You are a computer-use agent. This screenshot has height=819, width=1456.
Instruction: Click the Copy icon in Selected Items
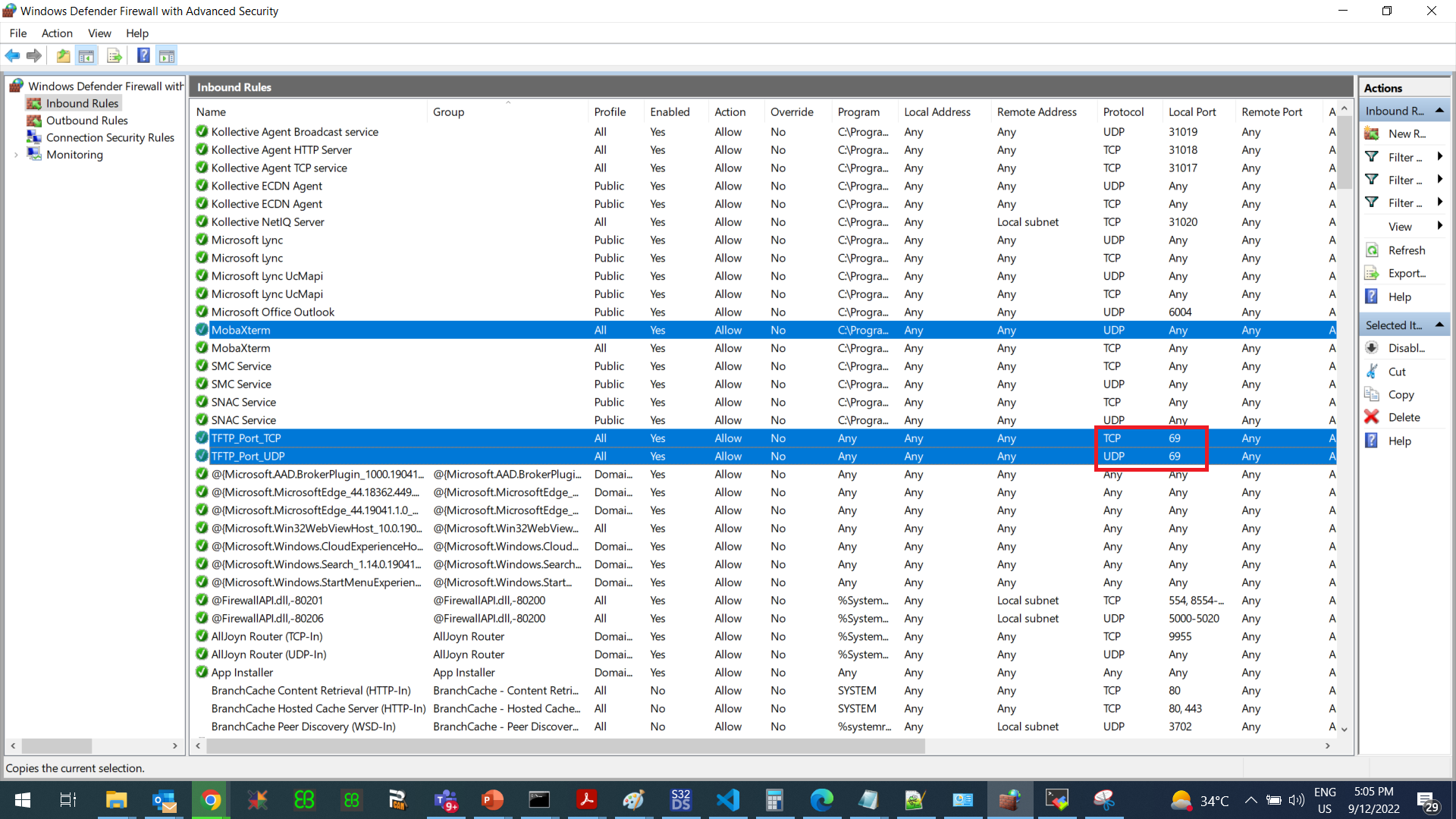tap(1372, 394)
